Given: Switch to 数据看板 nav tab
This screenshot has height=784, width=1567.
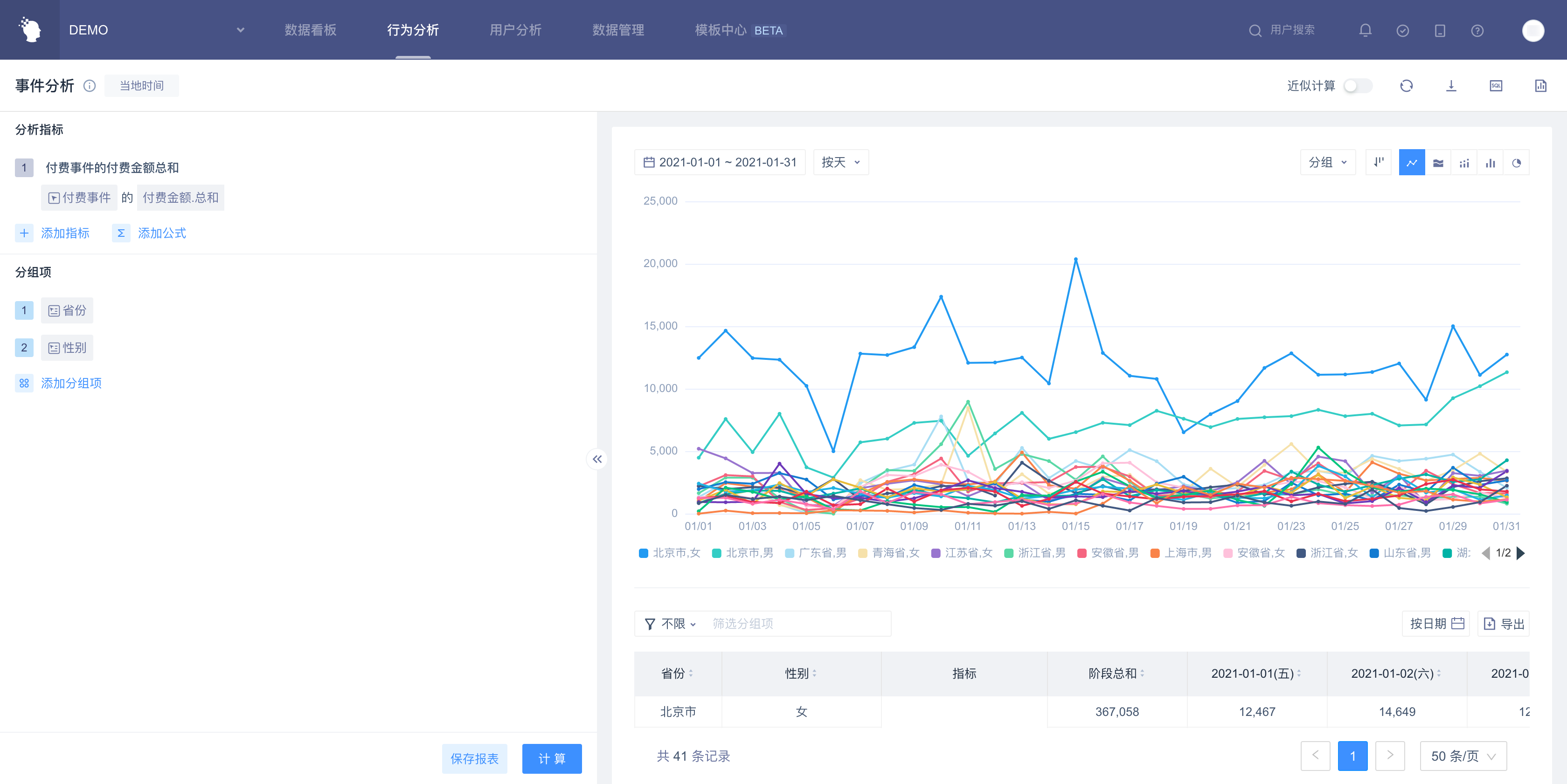Looking at the screenshot, I should coord(310,30).
